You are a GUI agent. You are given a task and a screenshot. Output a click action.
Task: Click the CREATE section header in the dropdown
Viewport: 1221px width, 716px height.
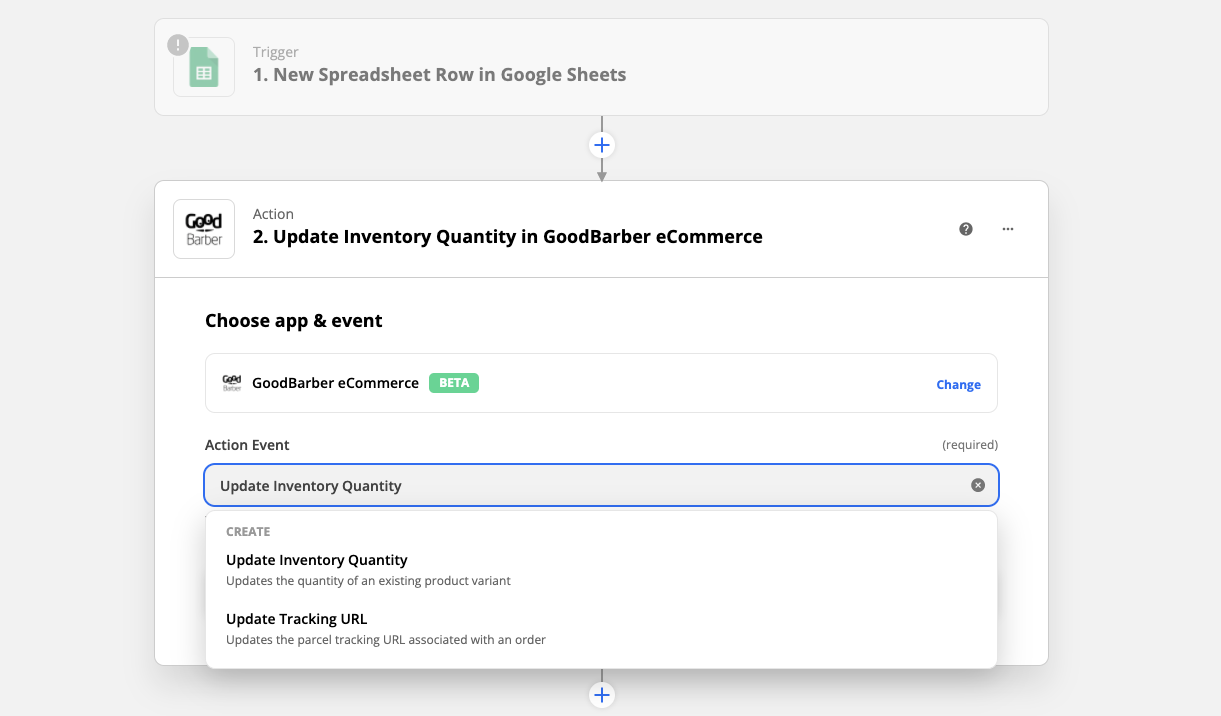pyautogui.click(x=248, y=532)
